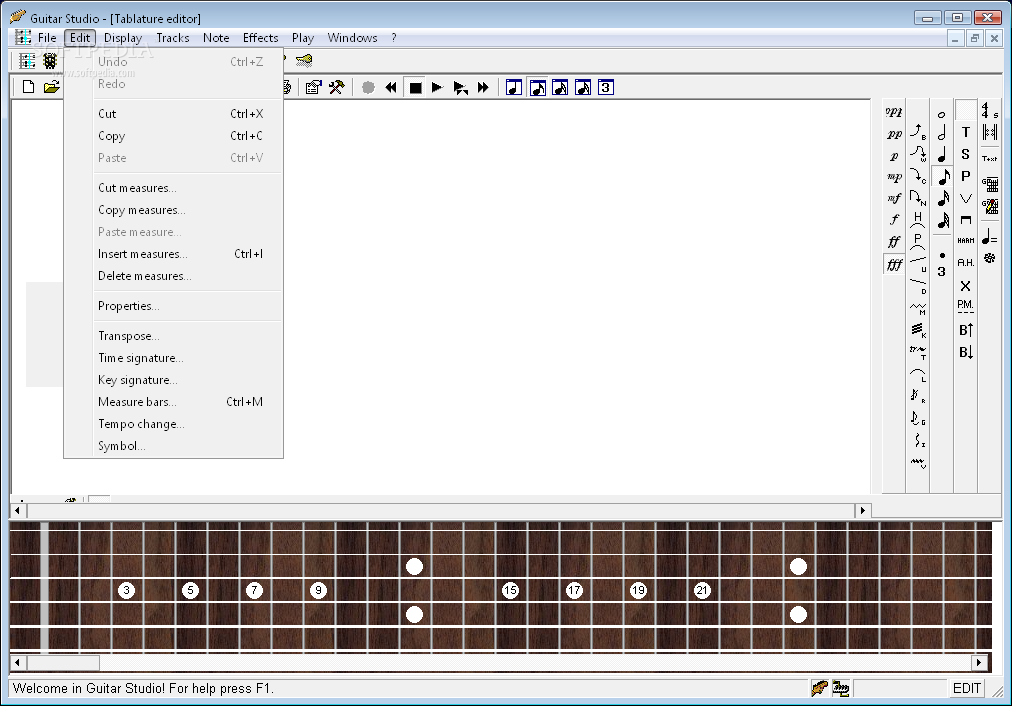Apply the vibrato M effect icon
Screen dimensions: 1012x706
pos(918,308)
